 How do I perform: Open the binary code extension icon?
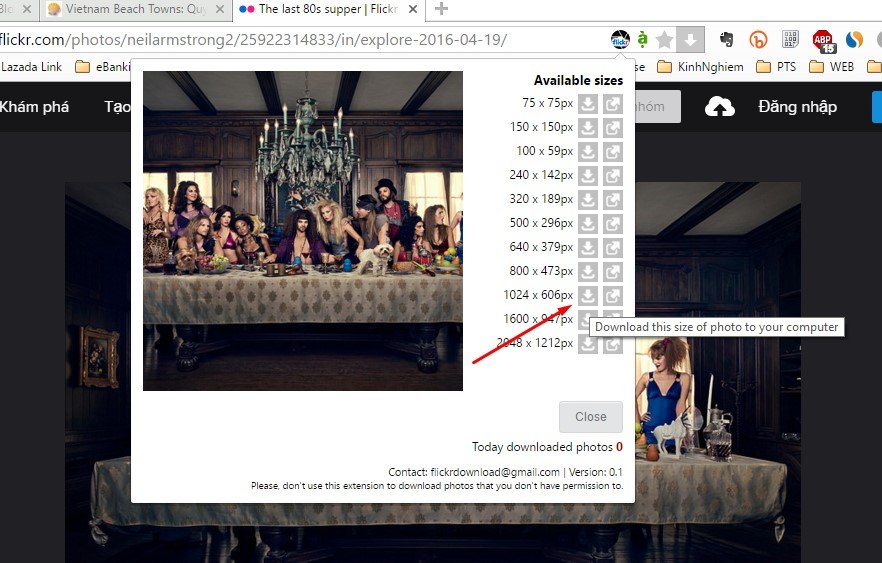click(790, 39)
